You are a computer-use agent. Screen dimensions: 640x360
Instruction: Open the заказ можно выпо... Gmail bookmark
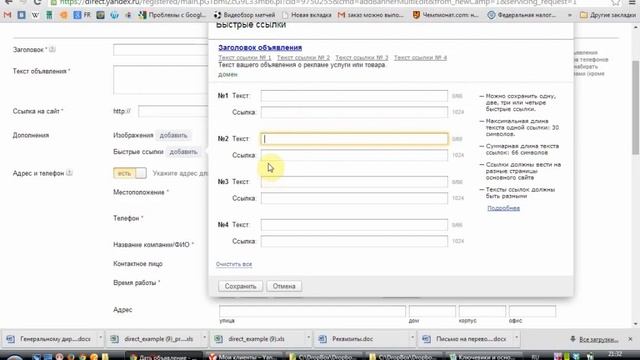(371, 15)
